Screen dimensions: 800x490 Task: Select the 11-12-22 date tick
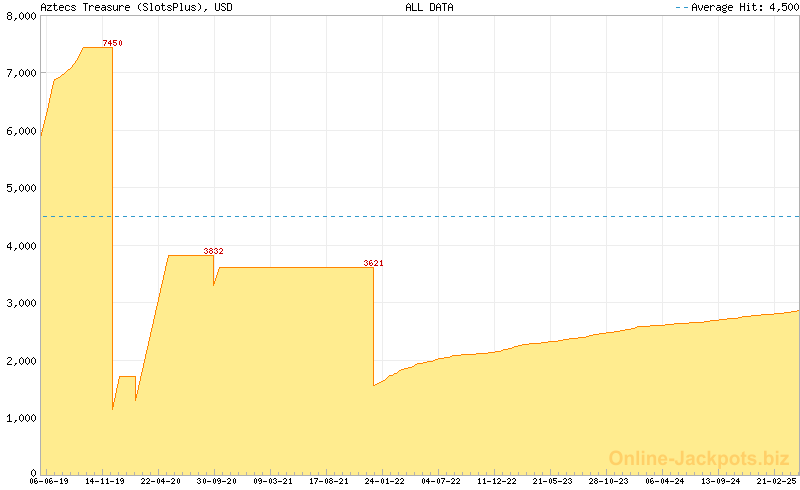tap(497, 481)
